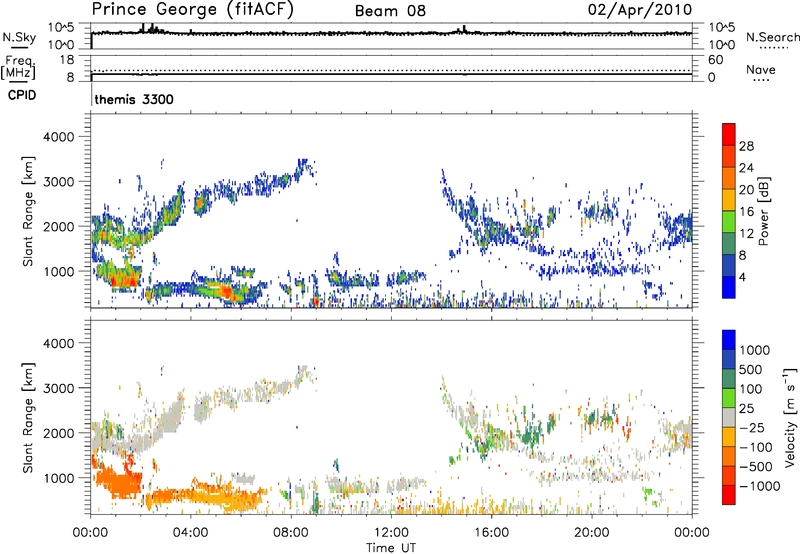Click the "04:00" time axis label
Screen dimensions: 800x554
pyautogui.click(x=190, y=533)
